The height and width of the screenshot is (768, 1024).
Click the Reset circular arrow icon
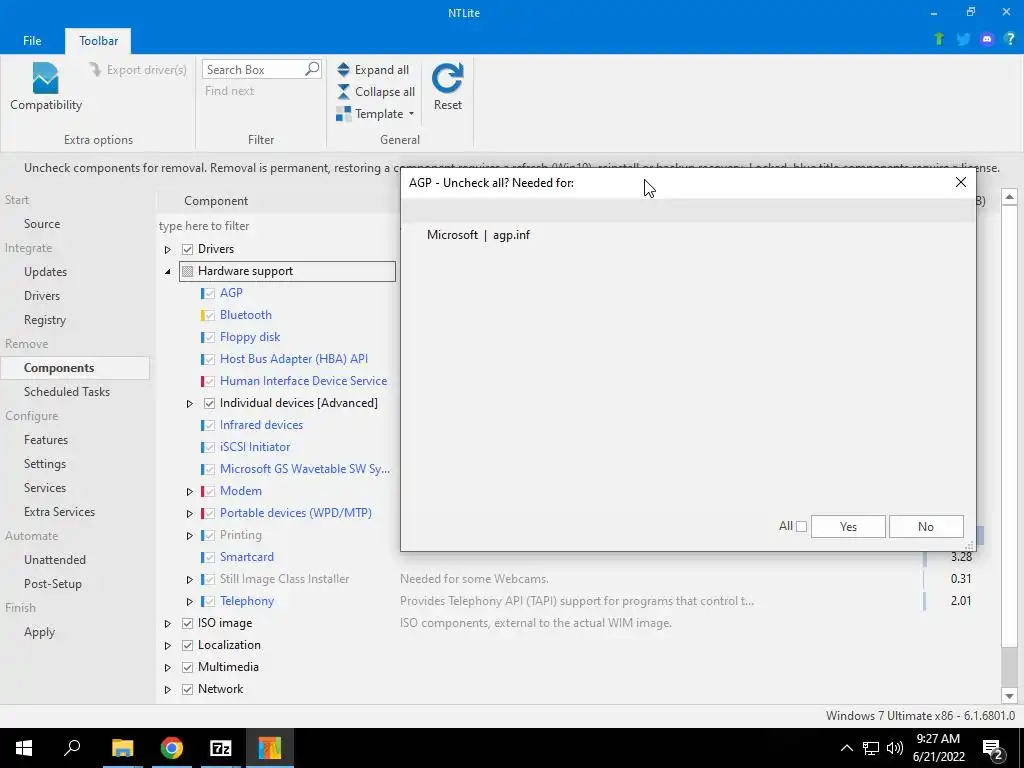447,78
